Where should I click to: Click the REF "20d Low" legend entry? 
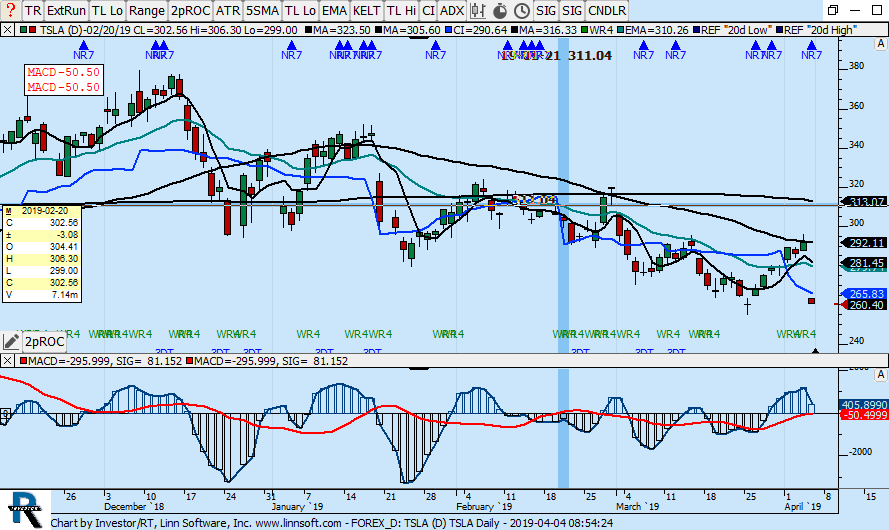(x=732, y=30)
